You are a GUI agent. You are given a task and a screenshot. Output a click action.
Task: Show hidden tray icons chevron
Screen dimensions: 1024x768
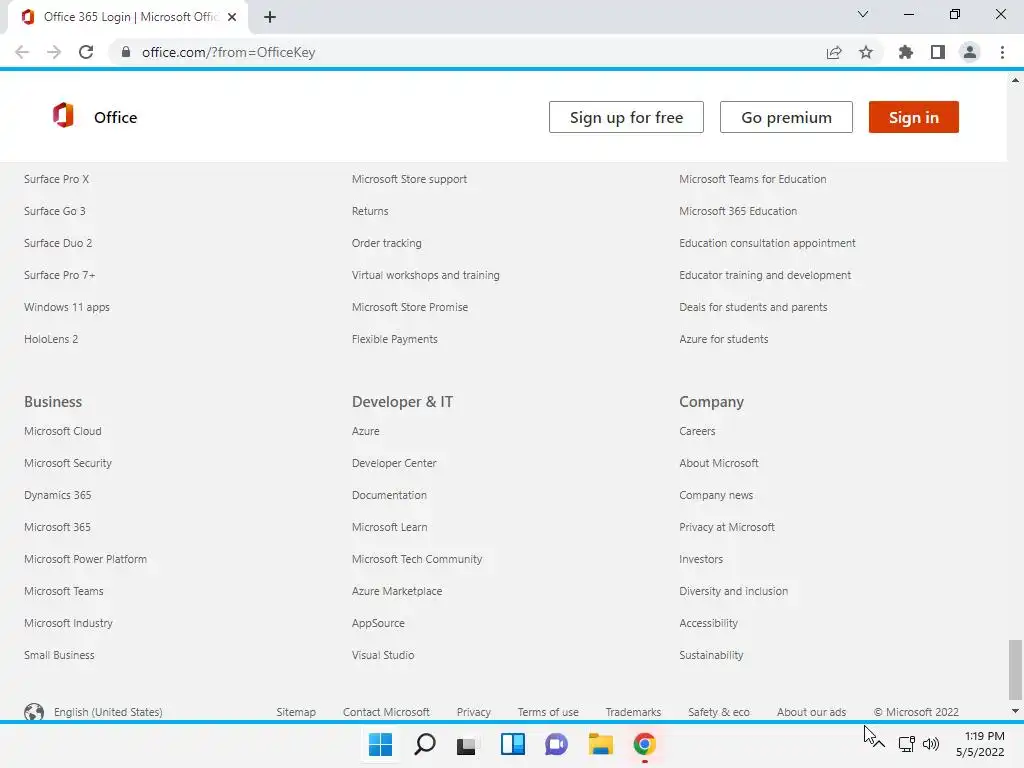(x=879, y=744)
